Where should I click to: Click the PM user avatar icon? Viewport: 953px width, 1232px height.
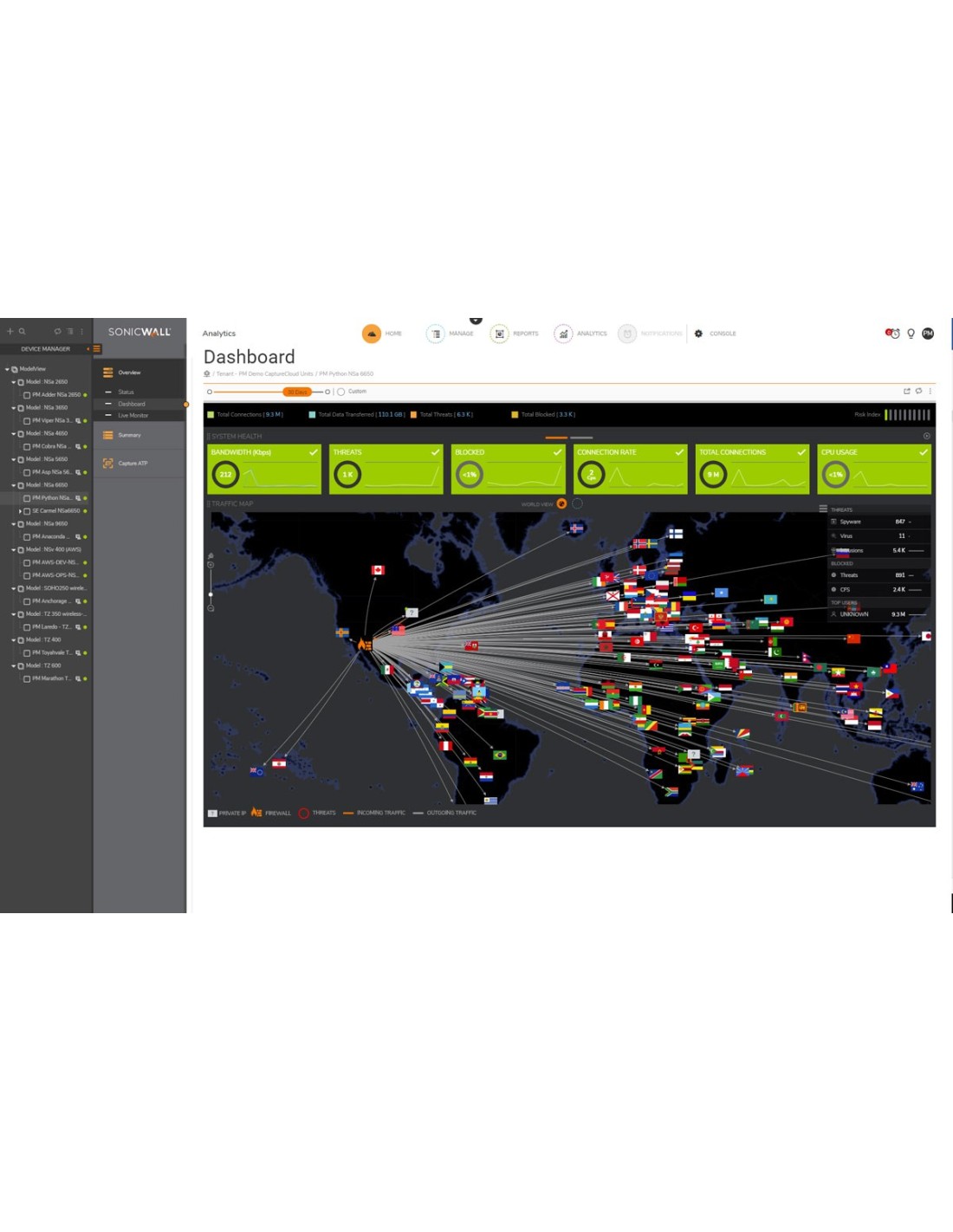[x=928, y=334]
